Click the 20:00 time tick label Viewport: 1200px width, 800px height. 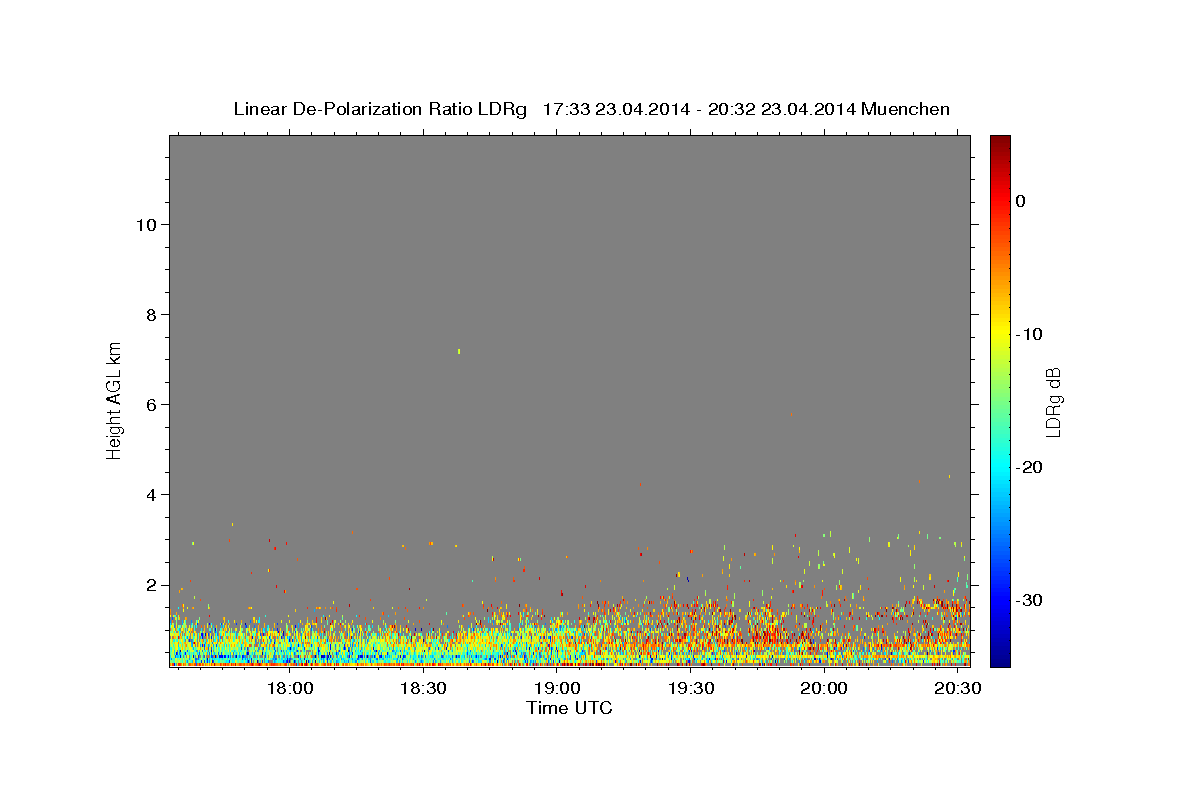click(x=824, y=689)
